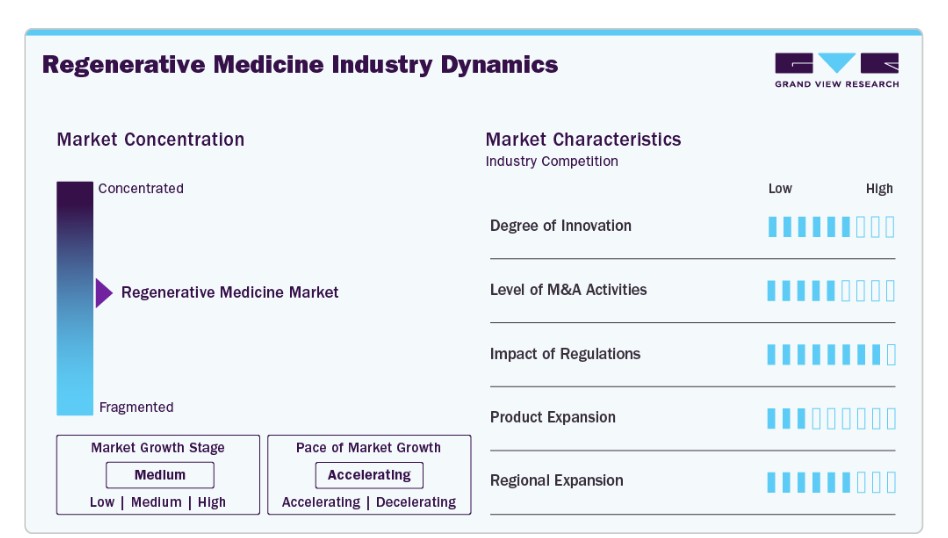Click the Grand View Research logo
Screen dimensions: 948x538
tap(837, 70)
